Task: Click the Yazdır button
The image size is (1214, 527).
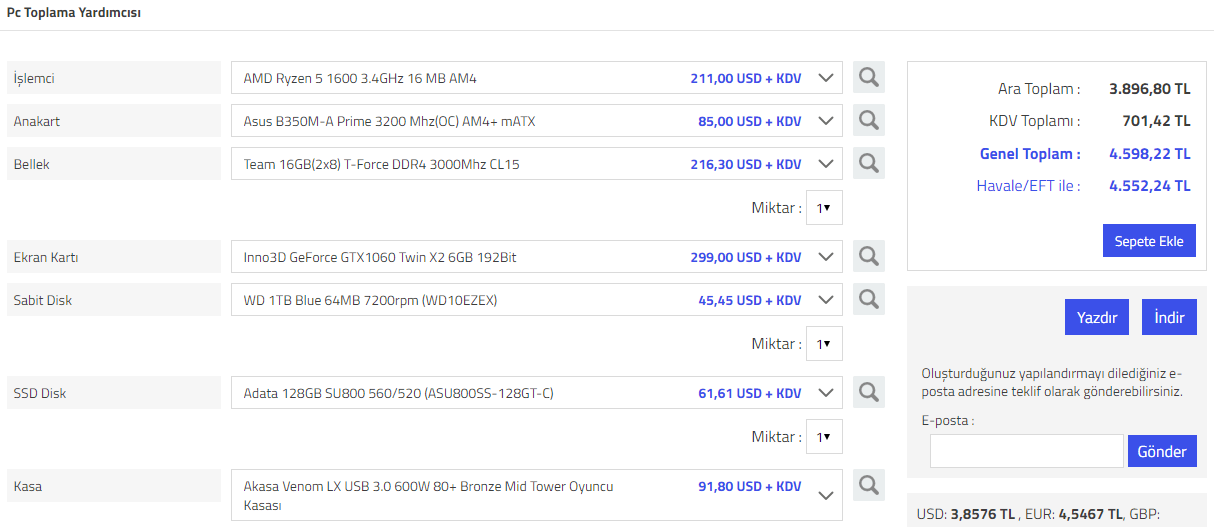Action: coord(1097,317)
